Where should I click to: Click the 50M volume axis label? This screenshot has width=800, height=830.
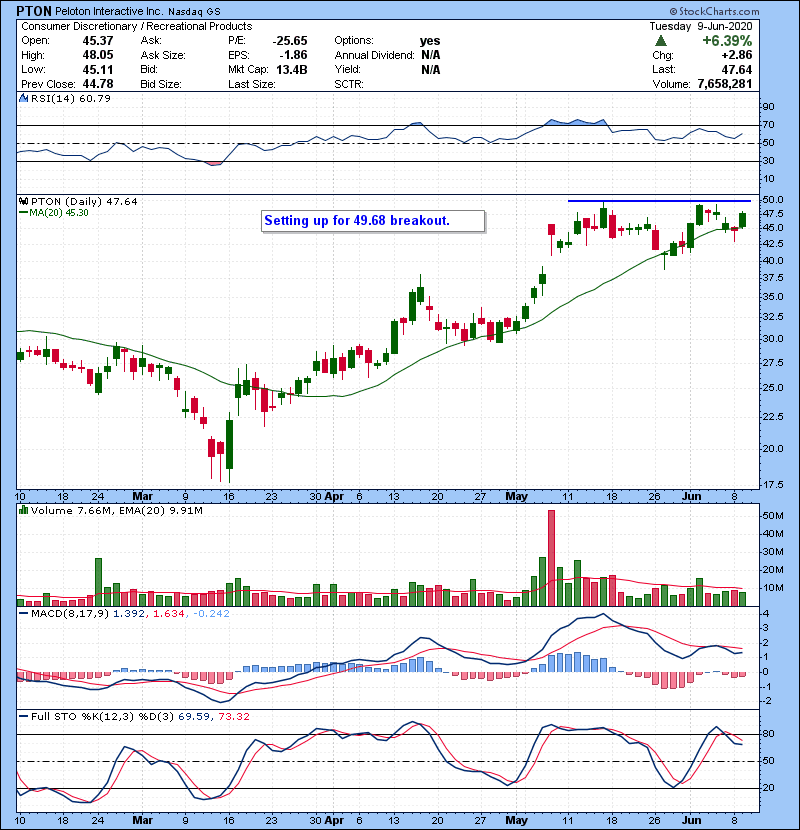tap(773, 516)
